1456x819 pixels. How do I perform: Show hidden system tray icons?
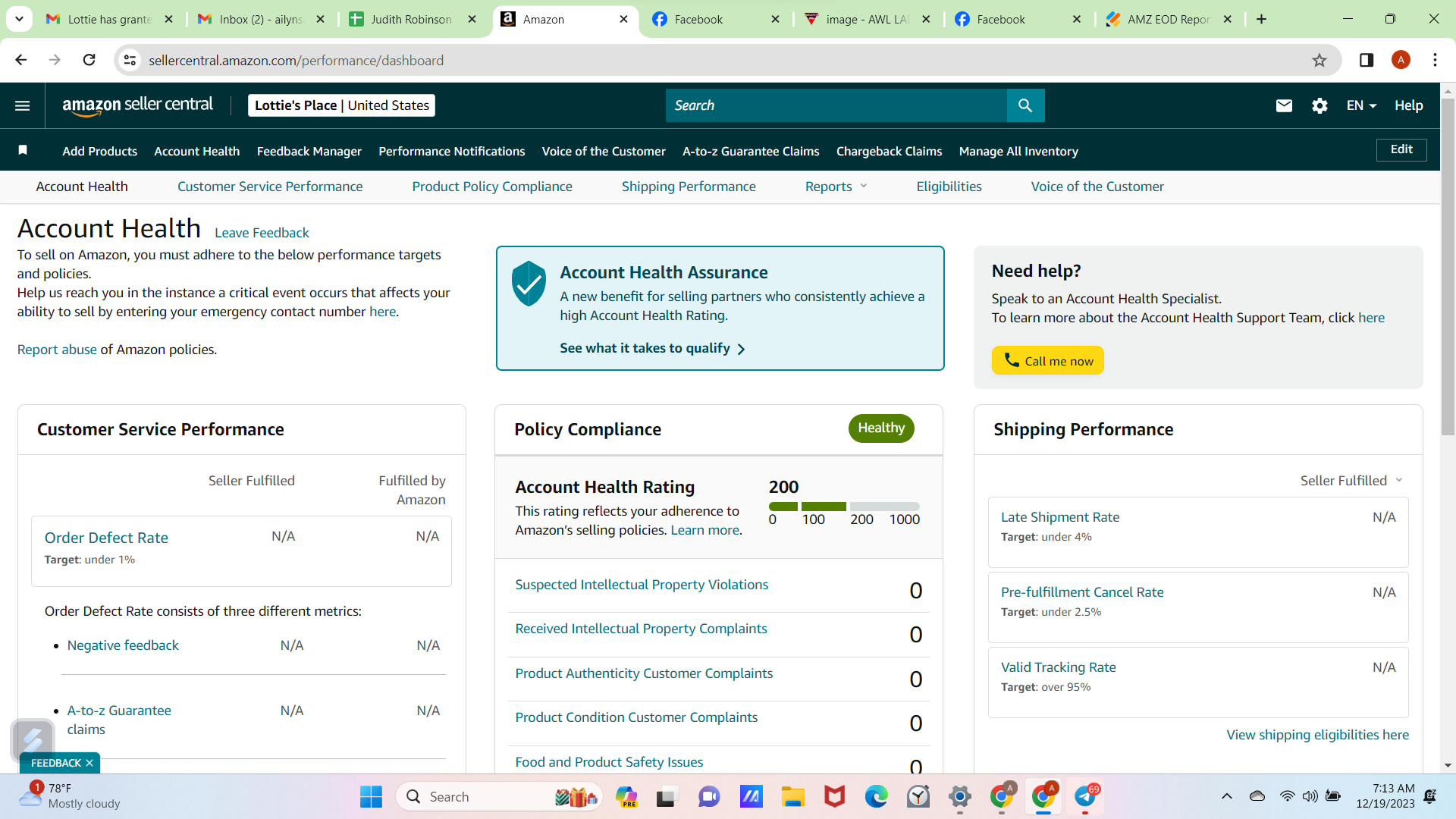point(1226,796)
